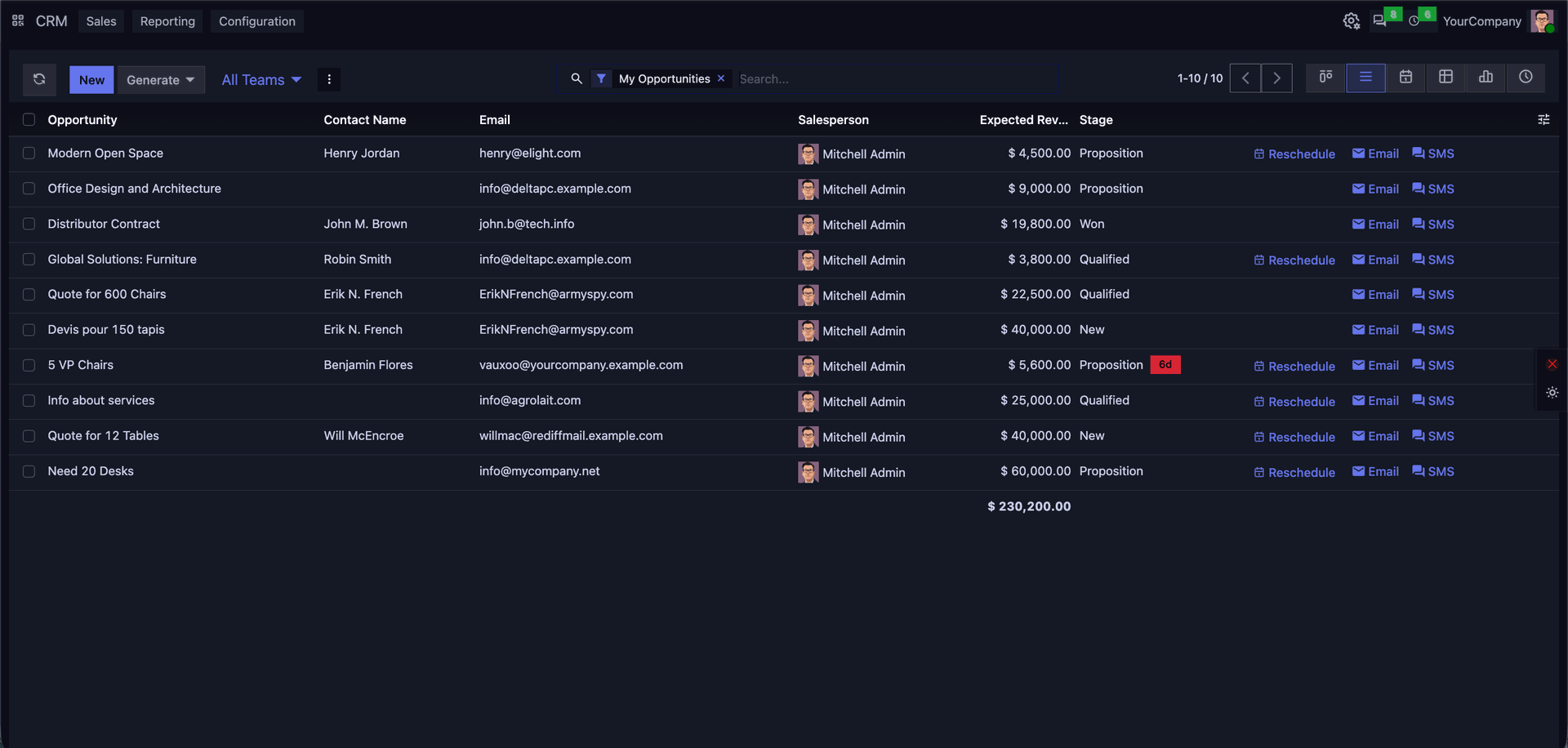The width and height of the screenshot is (1568, 748).
Task: Reschedule the Need 20 Desks activity
Action: pos(1294,472)
